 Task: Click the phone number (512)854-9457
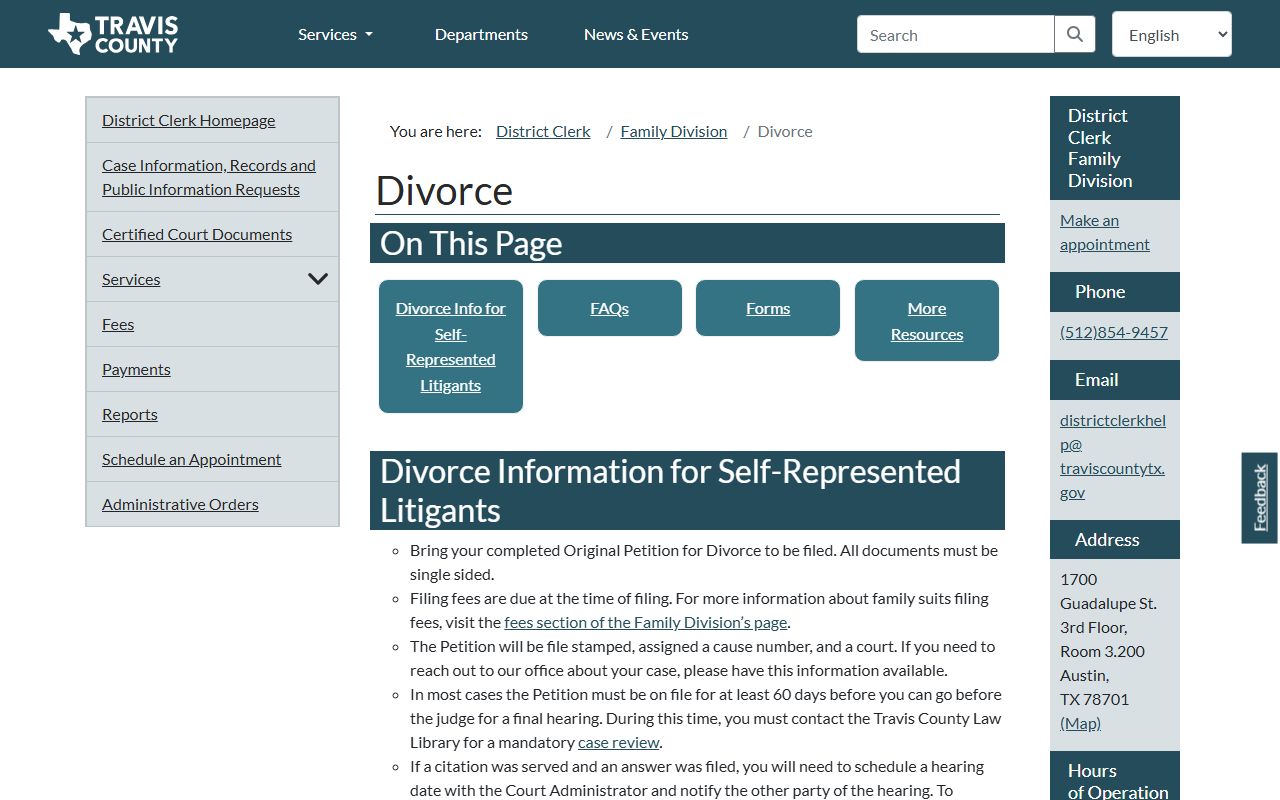pyautogui.click(x=1114, y=332)
